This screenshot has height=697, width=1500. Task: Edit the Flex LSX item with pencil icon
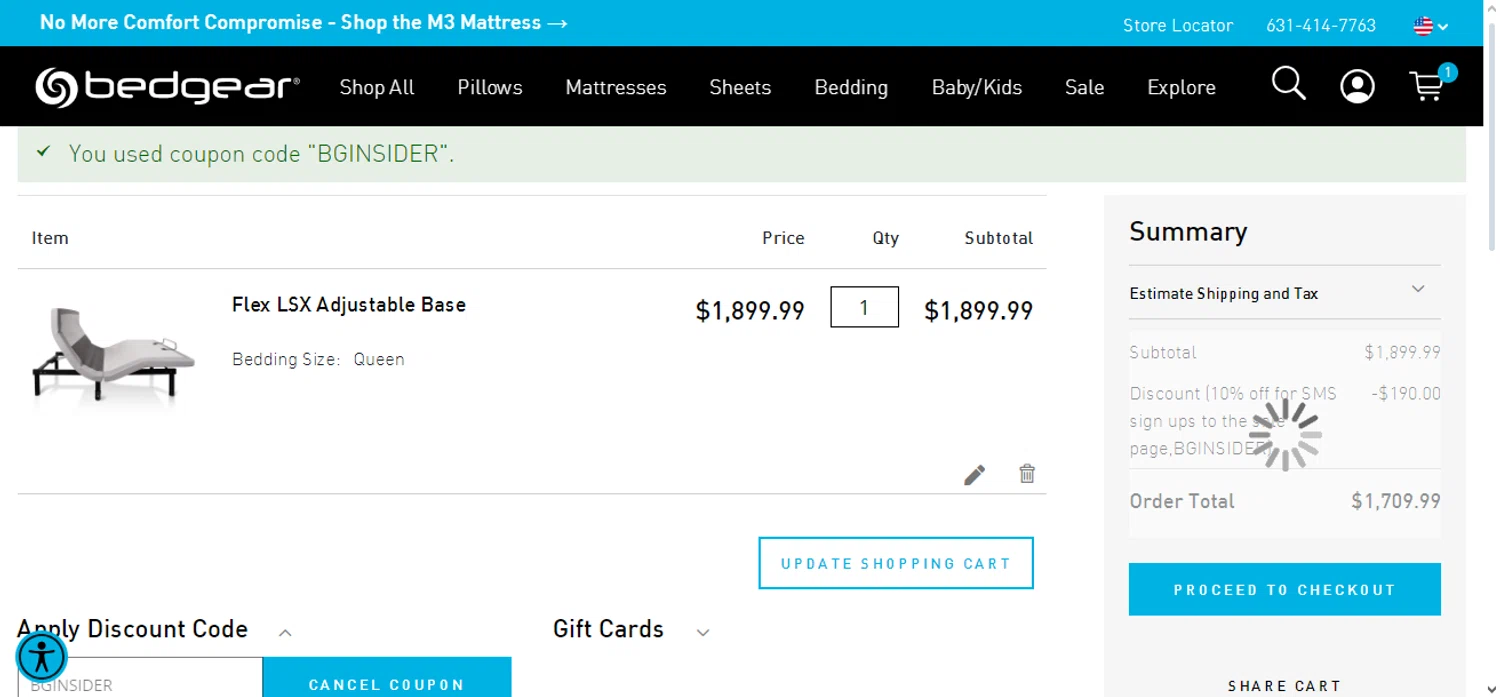975,474
